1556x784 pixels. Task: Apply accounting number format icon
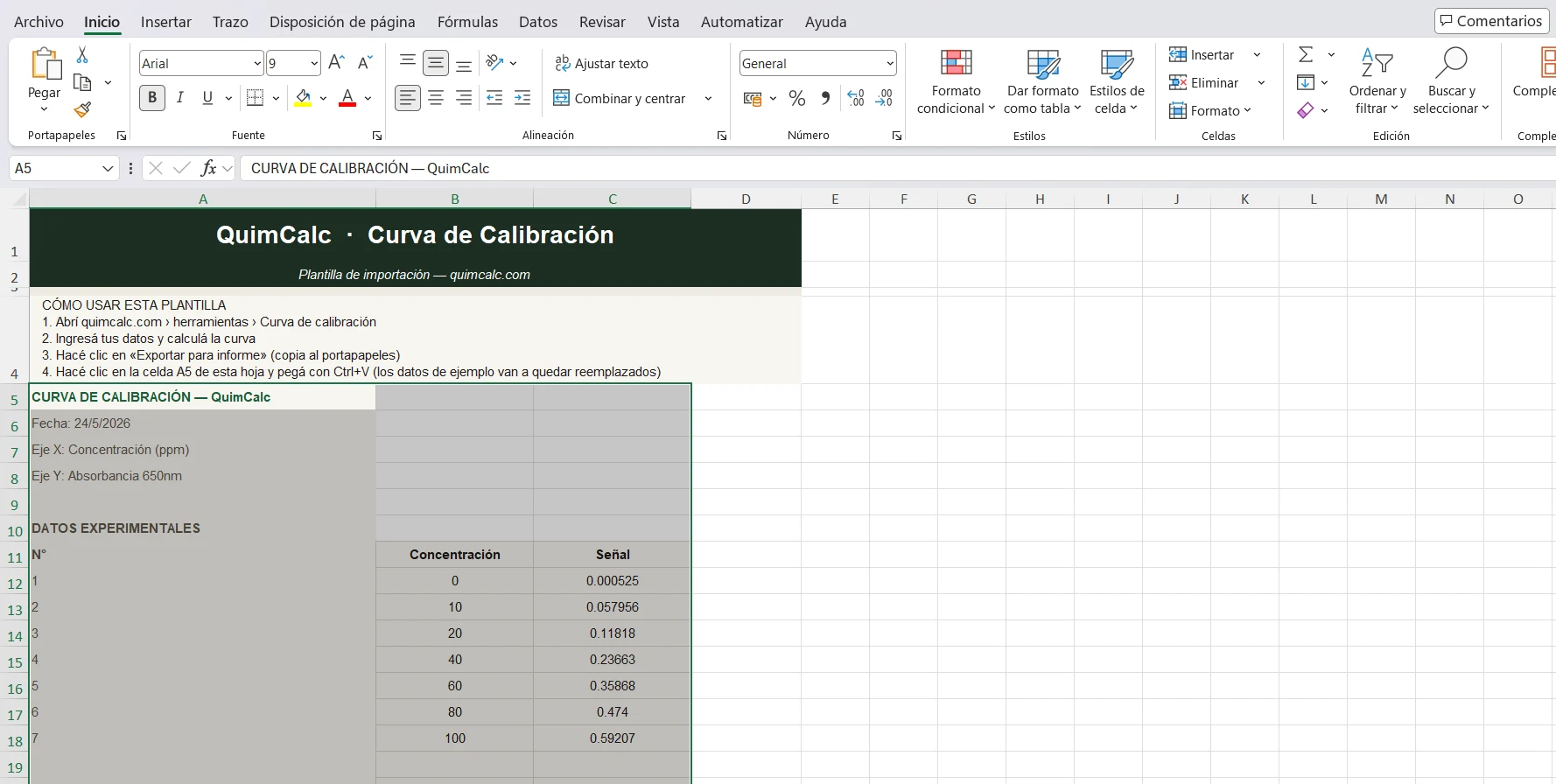pos(753,98)
